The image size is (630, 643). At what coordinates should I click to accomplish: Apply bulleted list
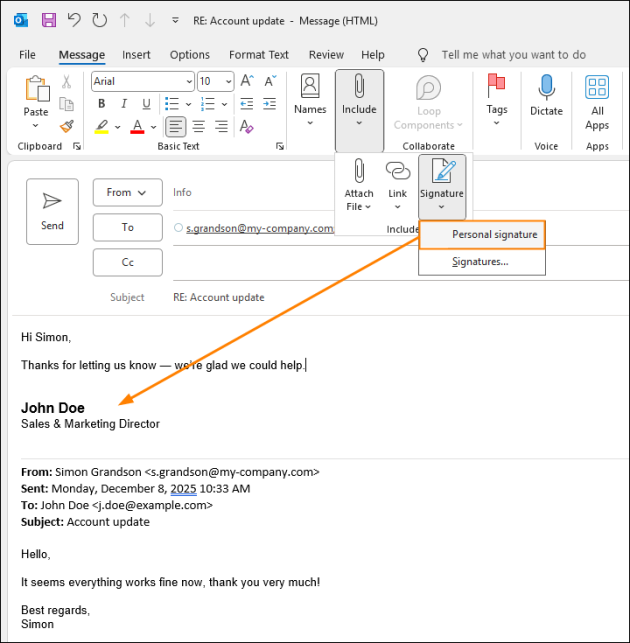pyautogui.click(x=171, y=104)
